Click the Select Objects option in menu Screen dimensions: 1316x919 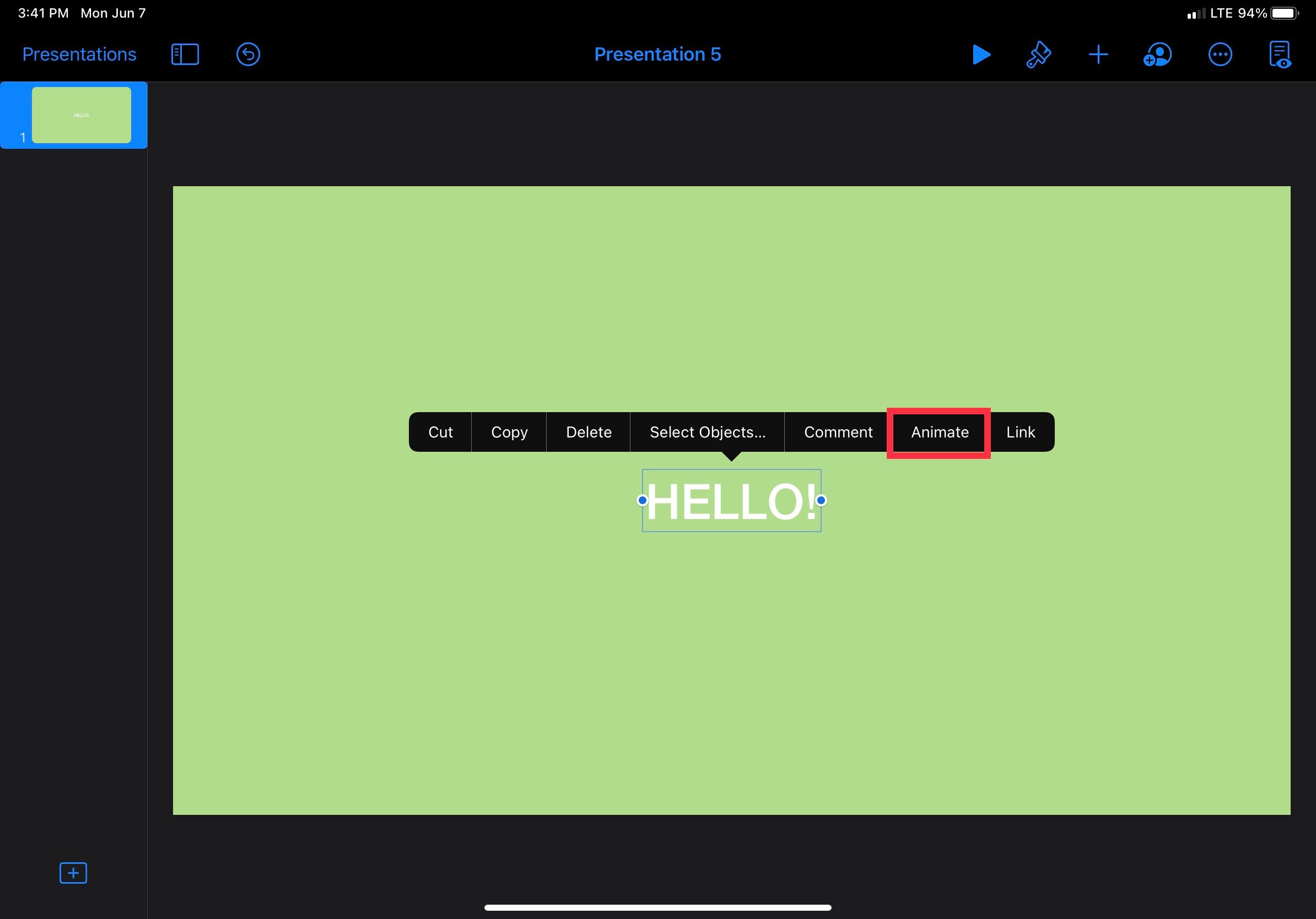click(x=708, y=431)
